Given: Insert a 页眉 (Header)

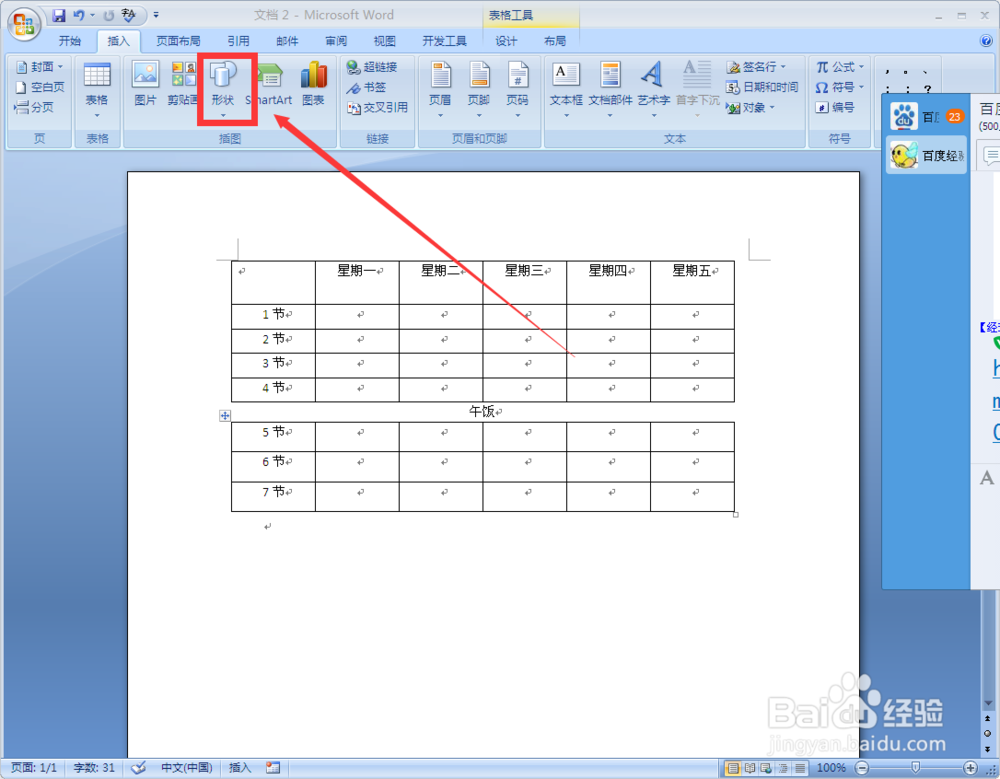Looking at the screenshot, I should click(441, 86).
